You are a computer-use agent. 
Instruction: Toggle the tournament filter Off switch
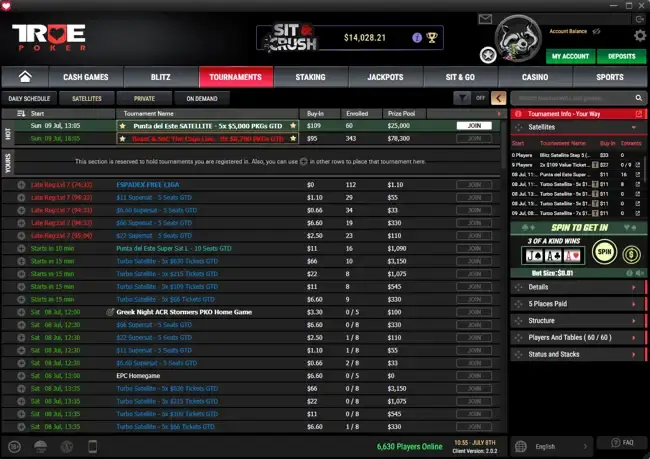click(x=471, y=98)
